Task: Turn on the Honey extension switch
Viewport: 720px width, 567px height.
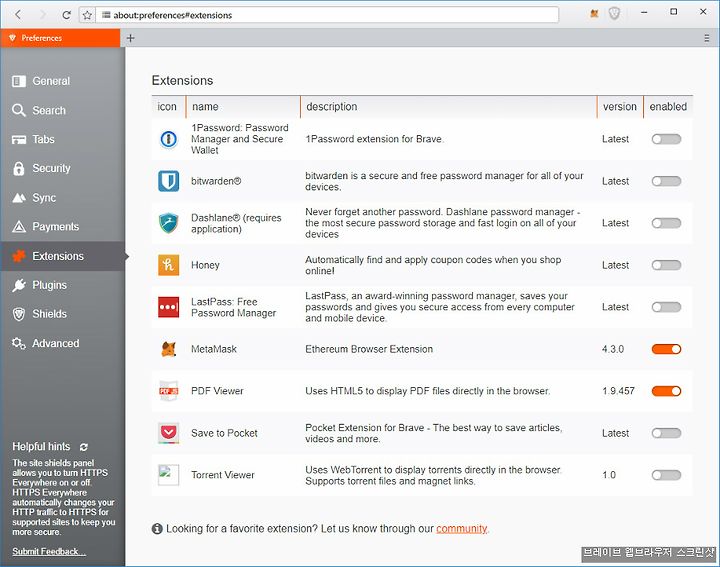Action: click(x=666, y=265)
